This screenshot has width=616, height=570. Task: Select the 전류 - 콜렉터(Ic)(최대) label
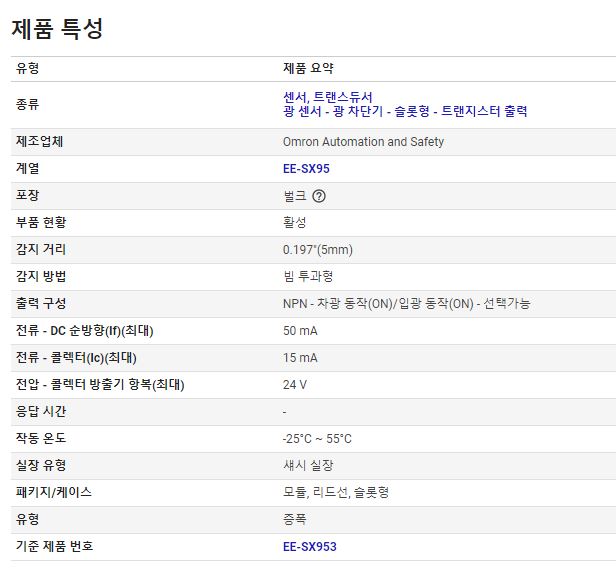tap(76, 358)
